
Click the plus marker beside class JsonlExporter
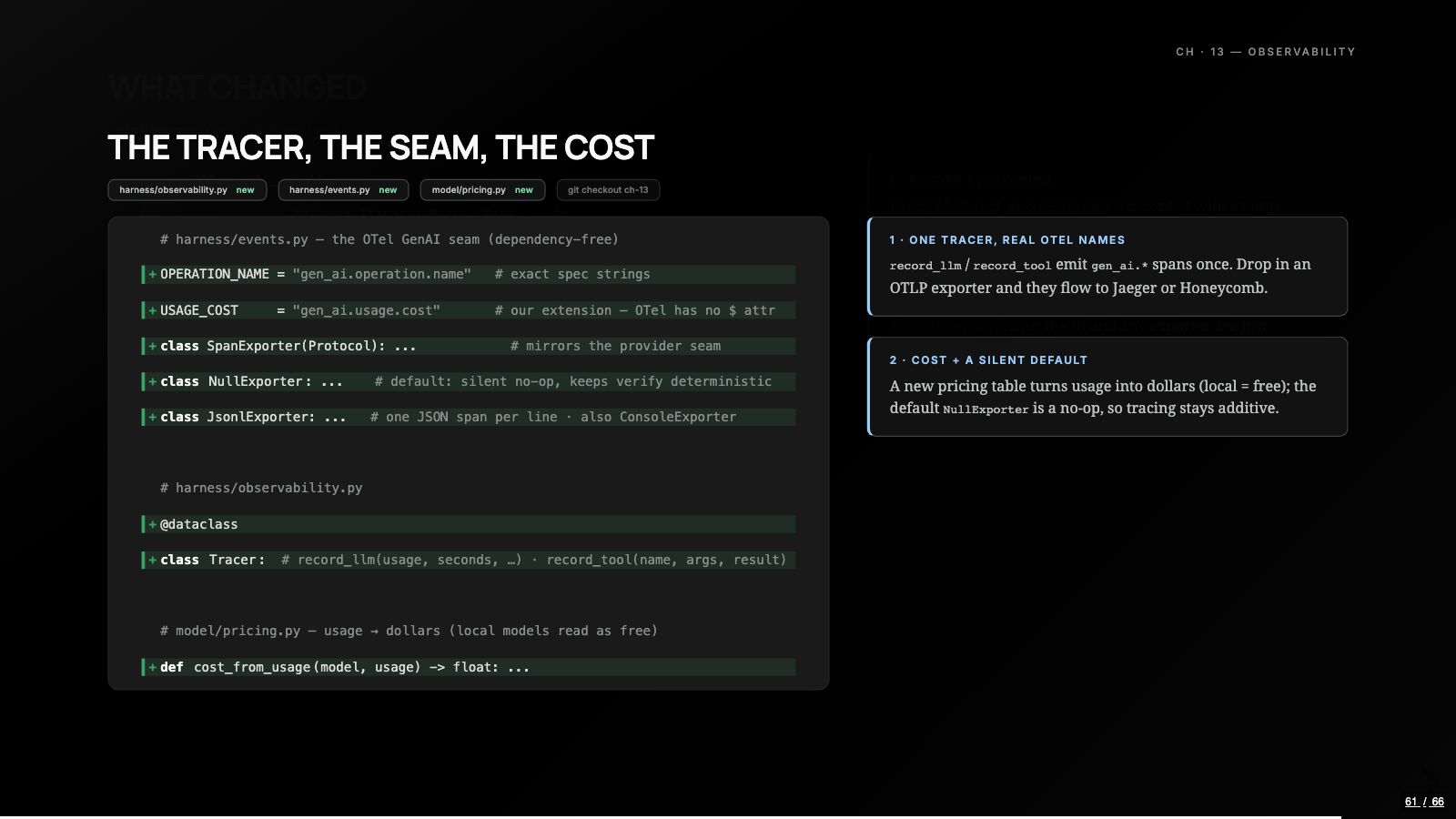coord(153,417)
